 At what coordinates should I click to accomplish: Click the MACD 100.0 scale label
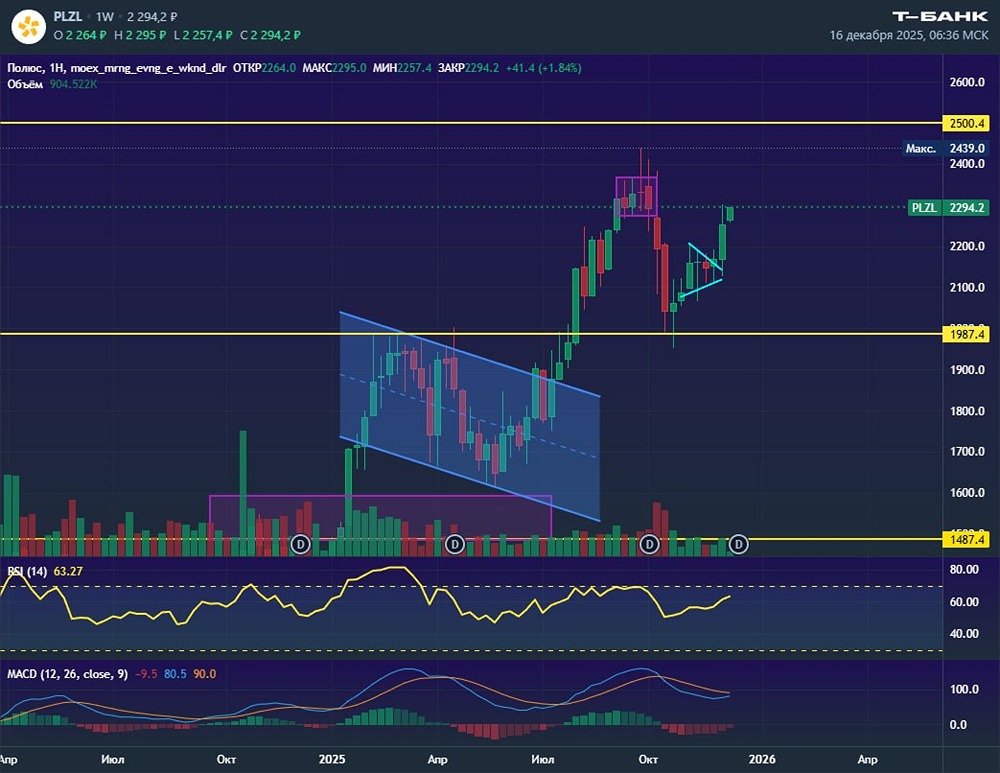pos(964,689)
